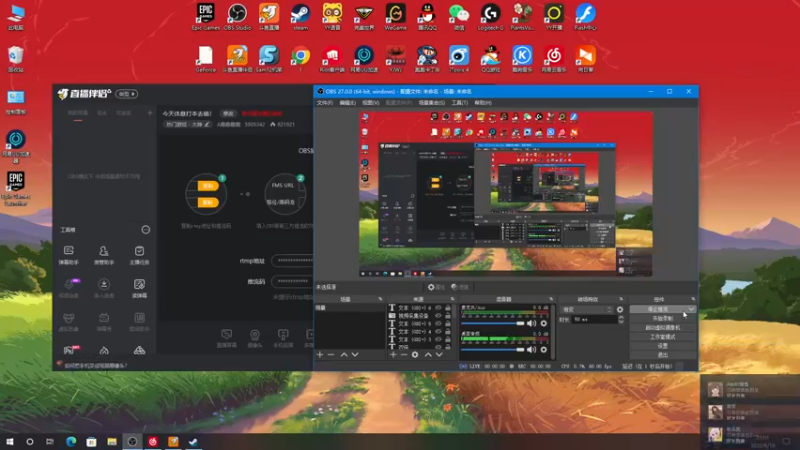Image resolution: width=800 pixels, height=450 pixels.
Task: Increase transition duration with stepper arrow
Action: coord(621,317)
